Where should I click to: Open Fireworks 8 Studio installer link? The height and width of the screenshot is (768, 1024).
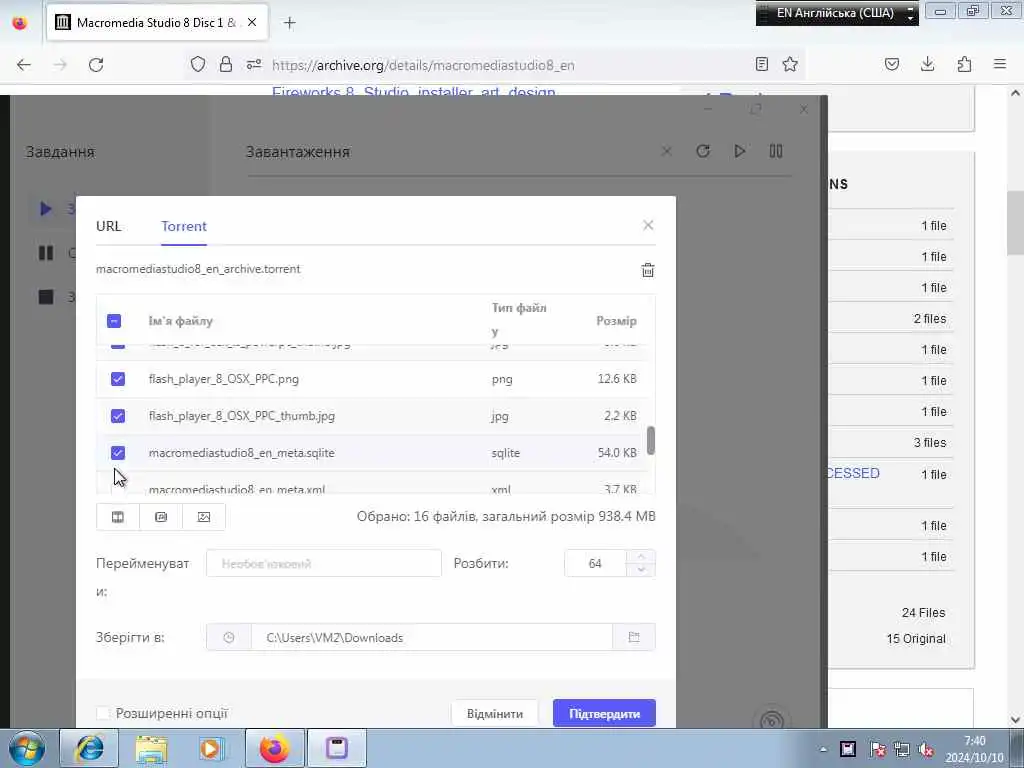click(x=413, y=91)
